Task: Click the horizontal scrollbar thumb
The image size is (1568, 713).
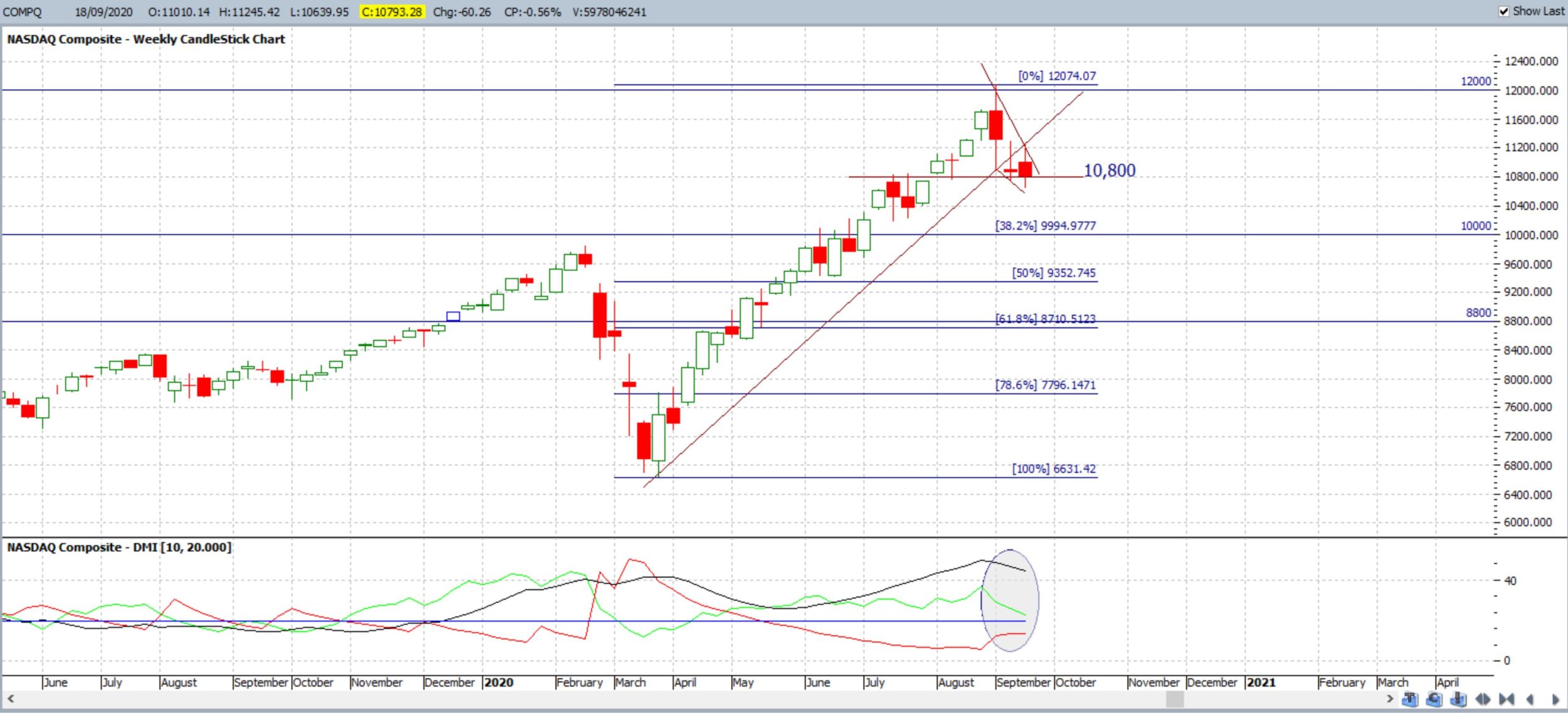Action: click(x=1175, y=699)
